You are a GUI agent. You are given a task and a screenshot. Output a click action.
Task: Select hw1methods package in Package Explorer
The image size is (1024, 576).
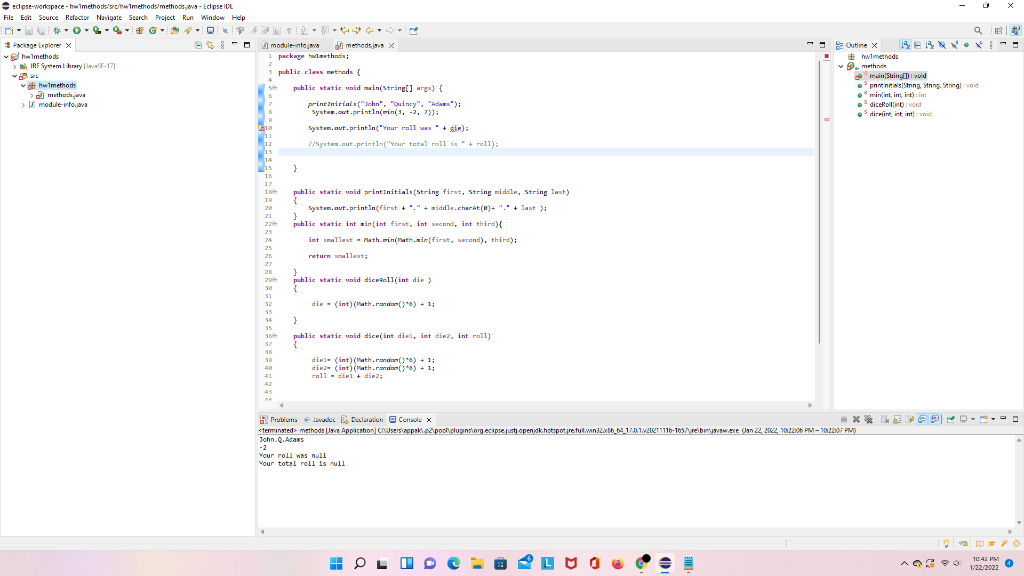(x=57, y=86)
